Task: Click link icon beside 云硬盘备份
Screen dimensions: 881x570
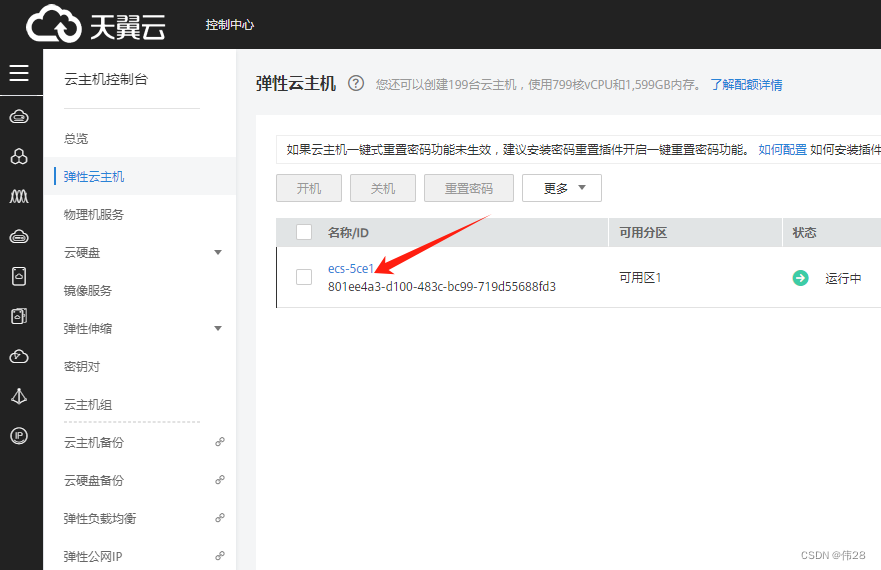Action: coord(220,479)
